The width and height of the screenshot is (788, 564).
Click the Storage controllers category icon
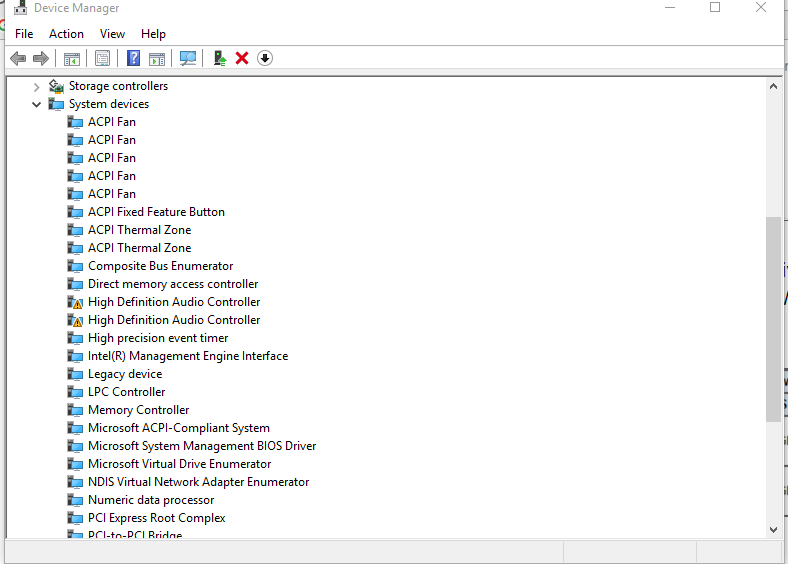[56, 86]
